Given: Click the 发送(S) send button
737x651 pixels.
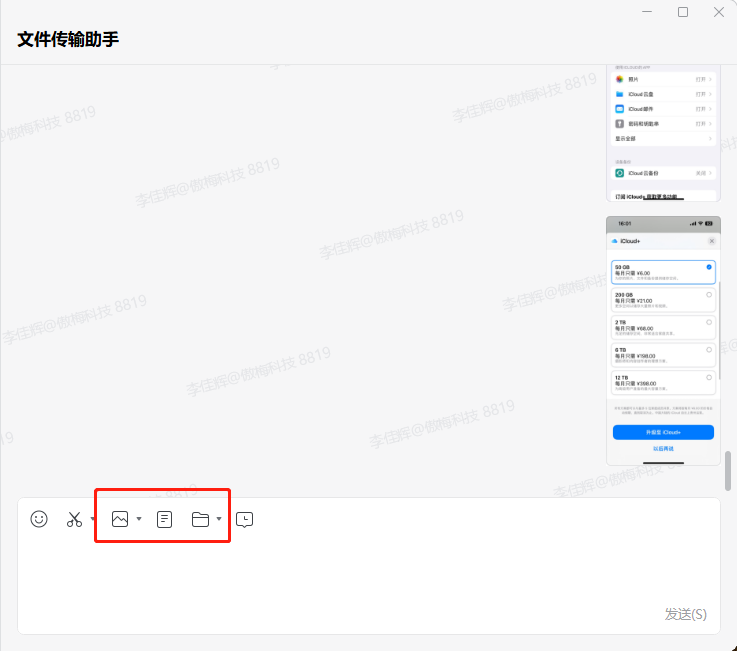Looking at the screenshot, I should (x=685, y=614).
